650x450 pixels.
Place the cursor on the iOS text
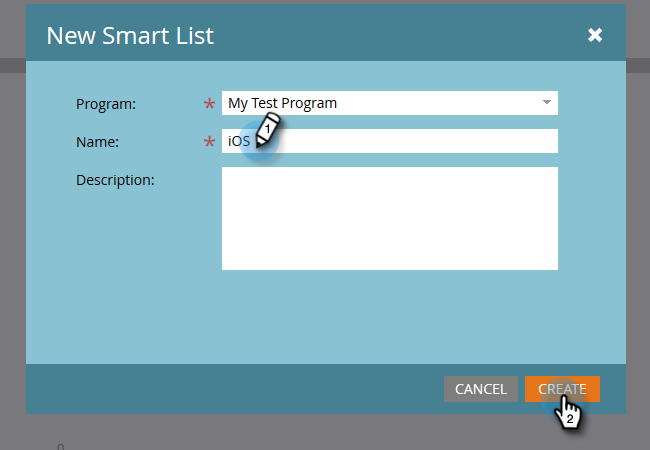click(239, 141)
